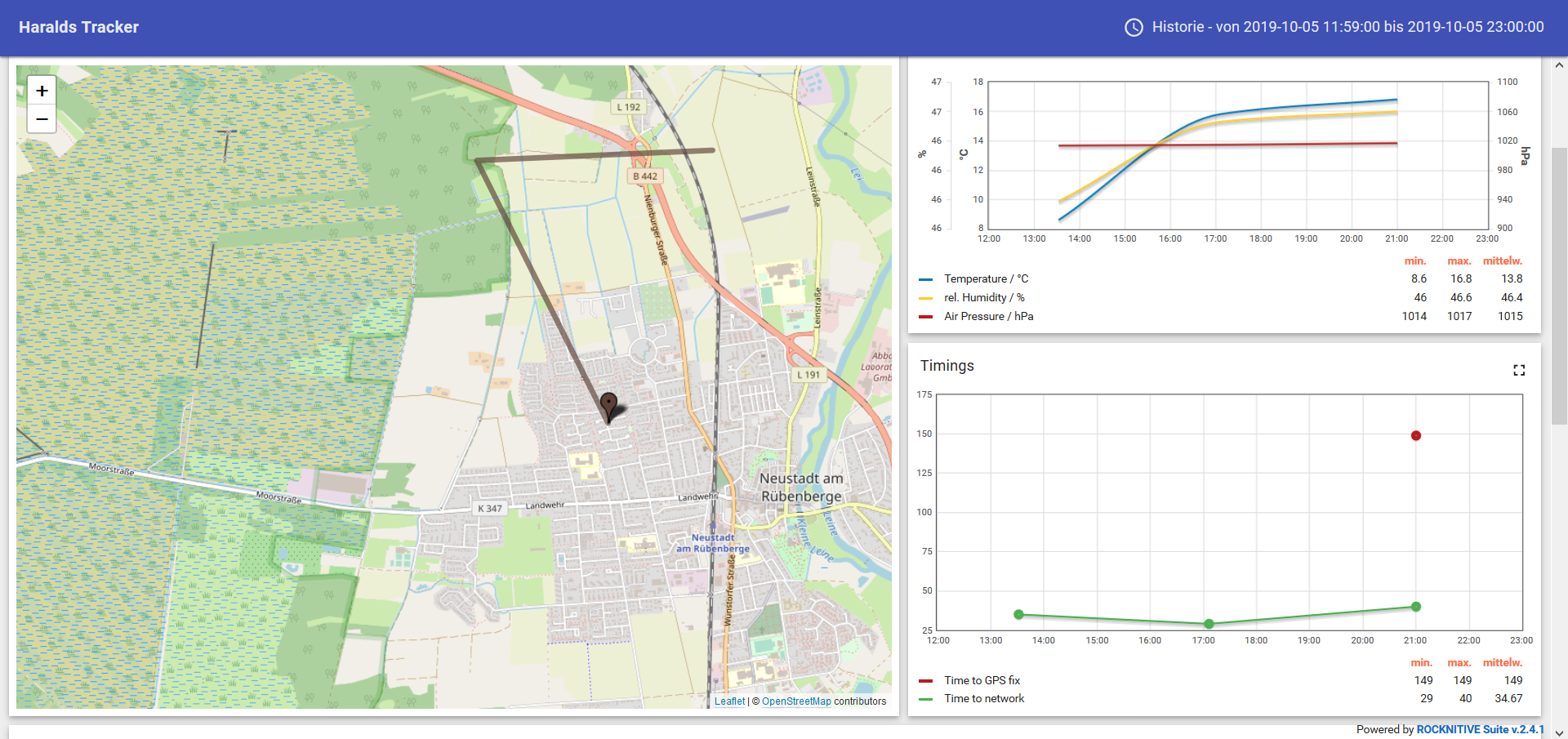Click the page scrollbar up arrow
Screen dimensions: 1568x739
click(x=1559, y=65)
